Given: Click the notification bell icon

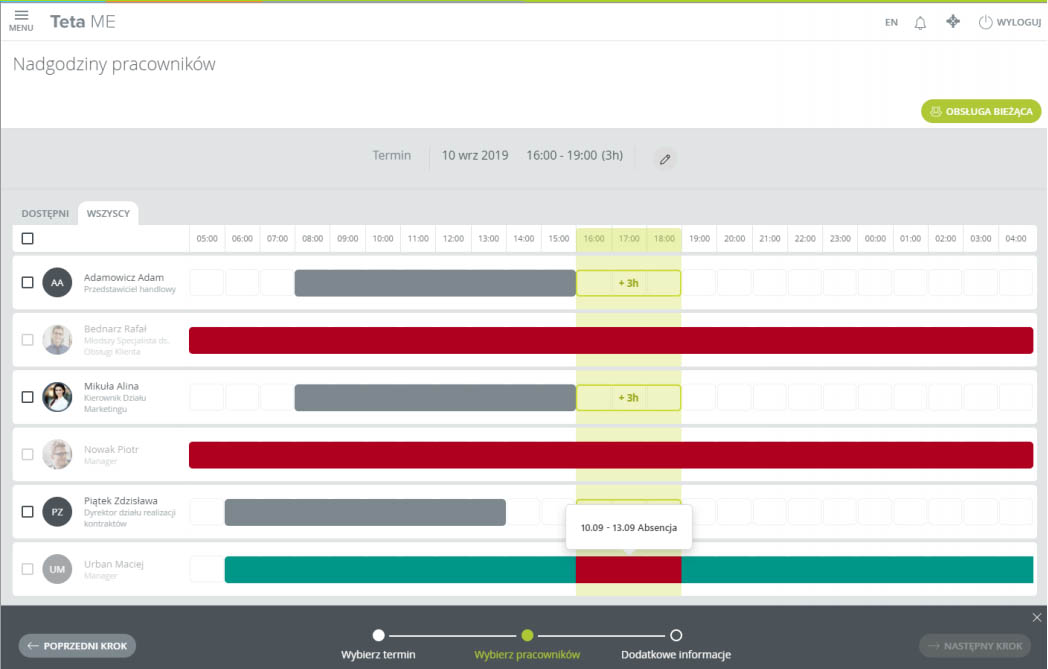Looking at the screenshot, I should click(920, 22).
